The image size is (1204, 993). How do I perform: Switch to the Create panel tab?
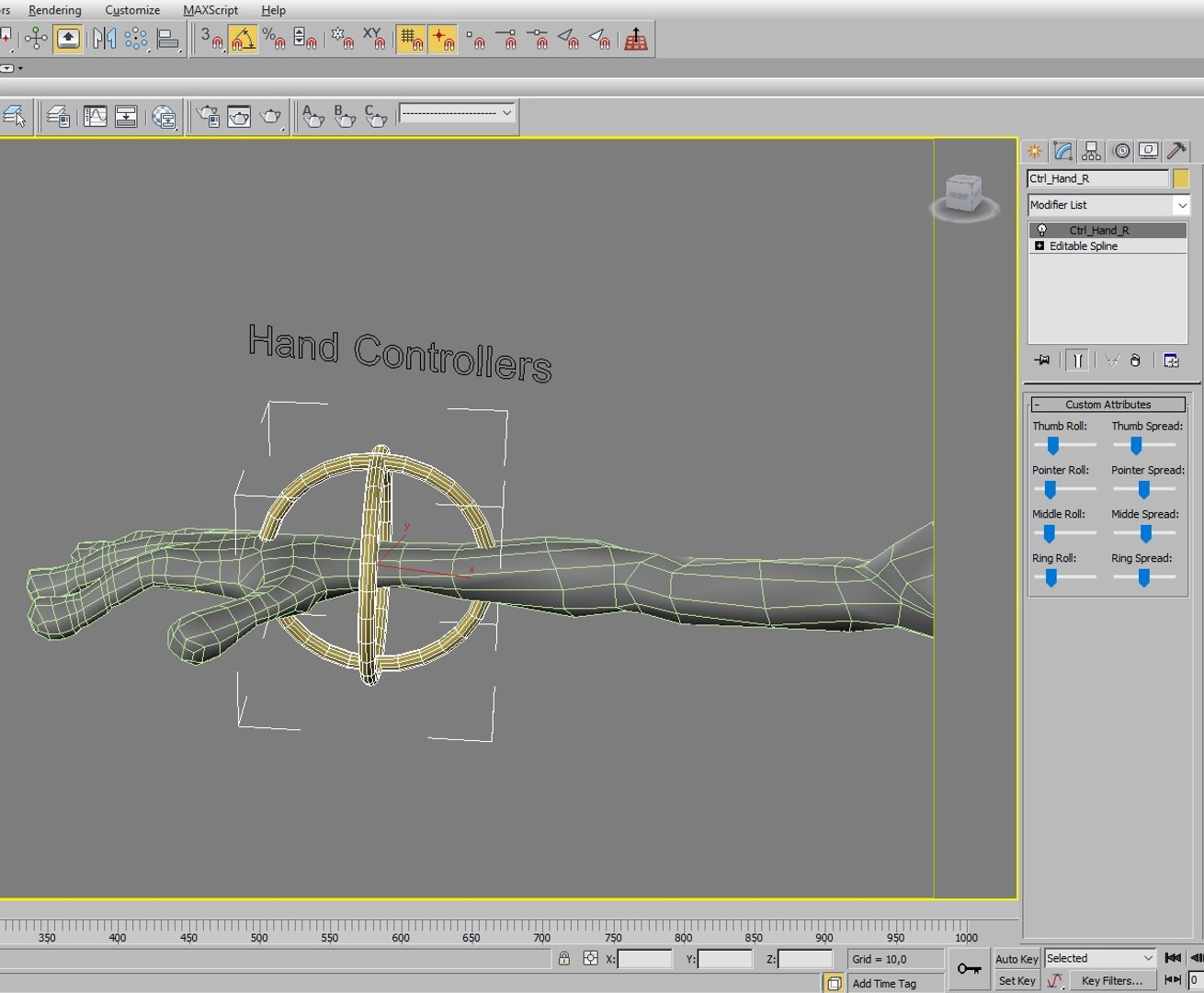click(1035, 151)
